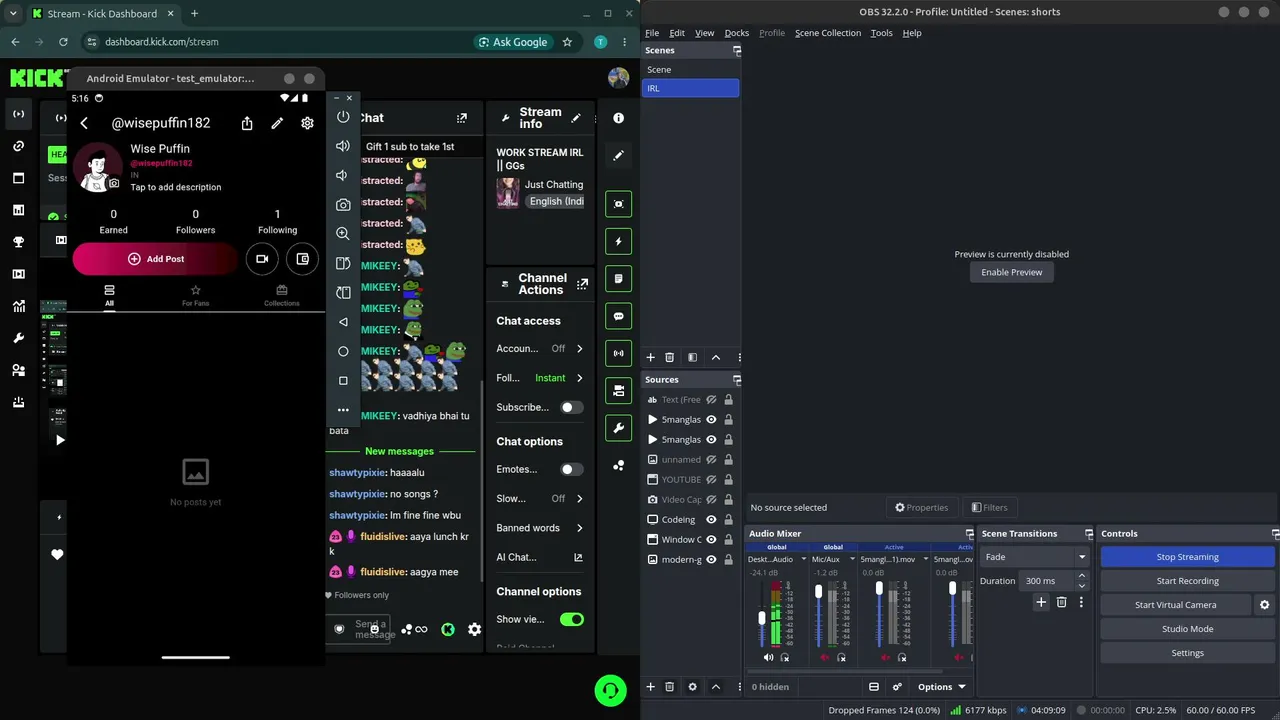The image size is (1280, 720).
Task: Expand Account age chat access setting
Action: pos(580,349)
